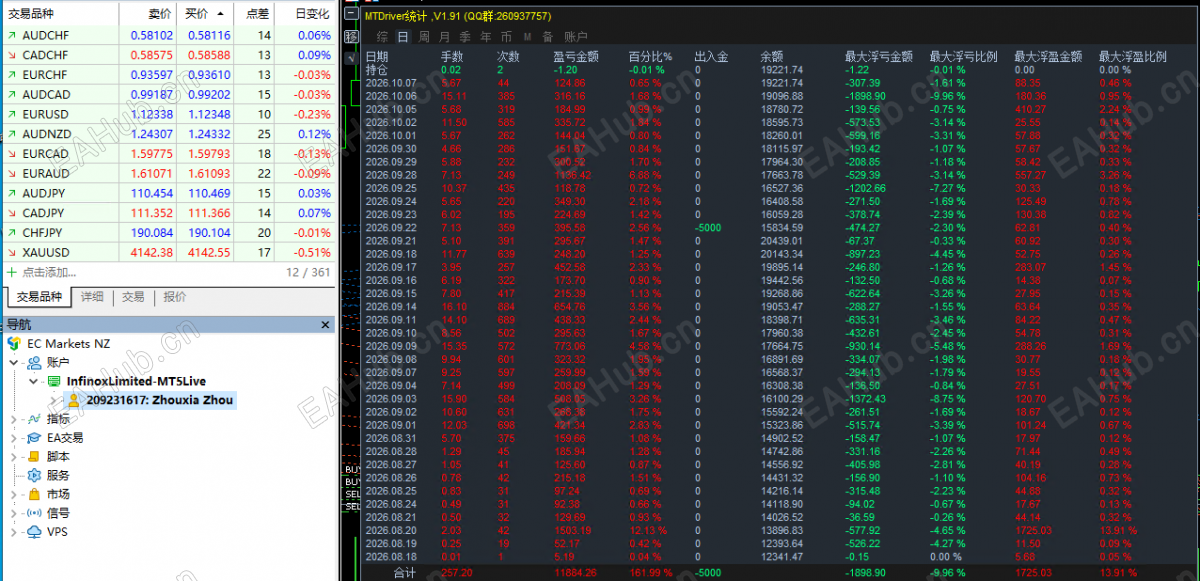This screenshot has height=581, width=1200.
Task: Switch MTDriver stats to 月 monthly view
Action: [x=444, y=37]
